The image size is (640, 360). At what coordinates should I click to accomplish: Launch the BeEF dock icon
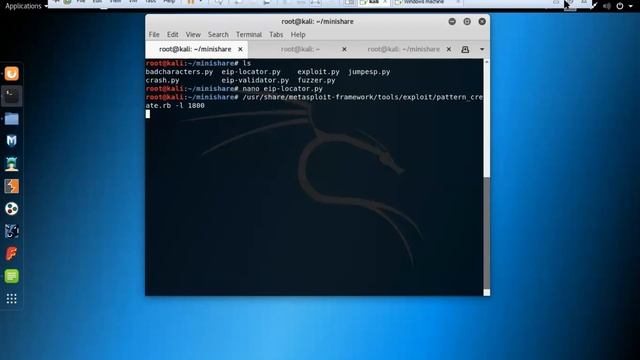tap(11, 231)
